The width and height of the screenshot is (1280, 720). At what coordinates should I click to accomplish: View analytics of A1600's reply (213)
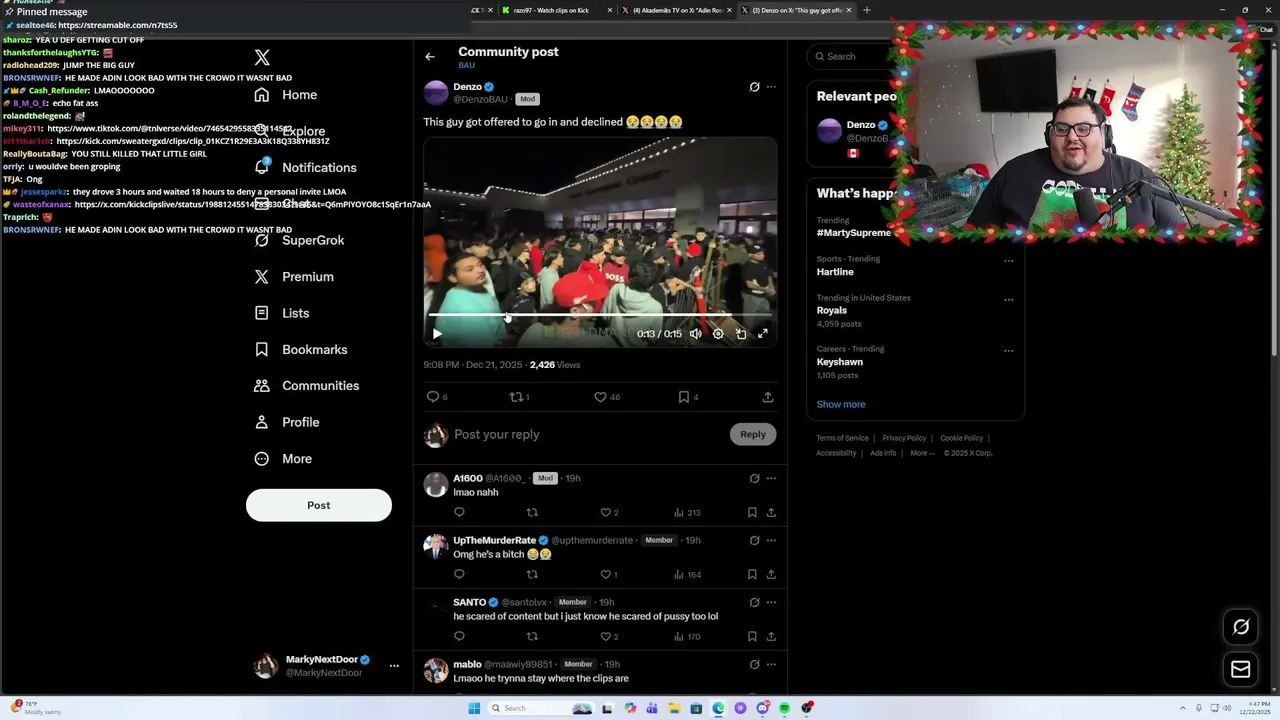687,513
